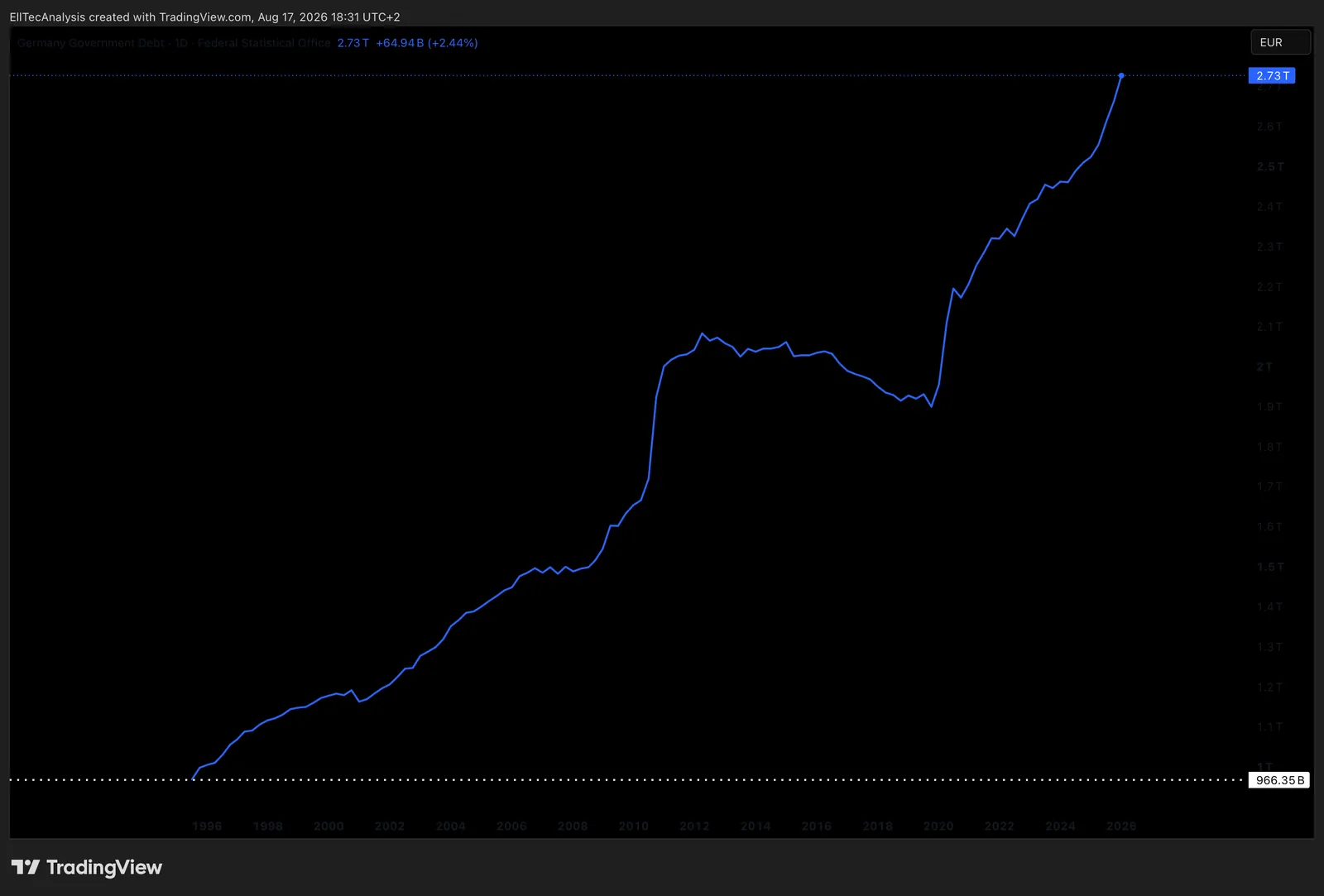
Task: Click the 2026 time axis label
Action: pos(1121,826)
